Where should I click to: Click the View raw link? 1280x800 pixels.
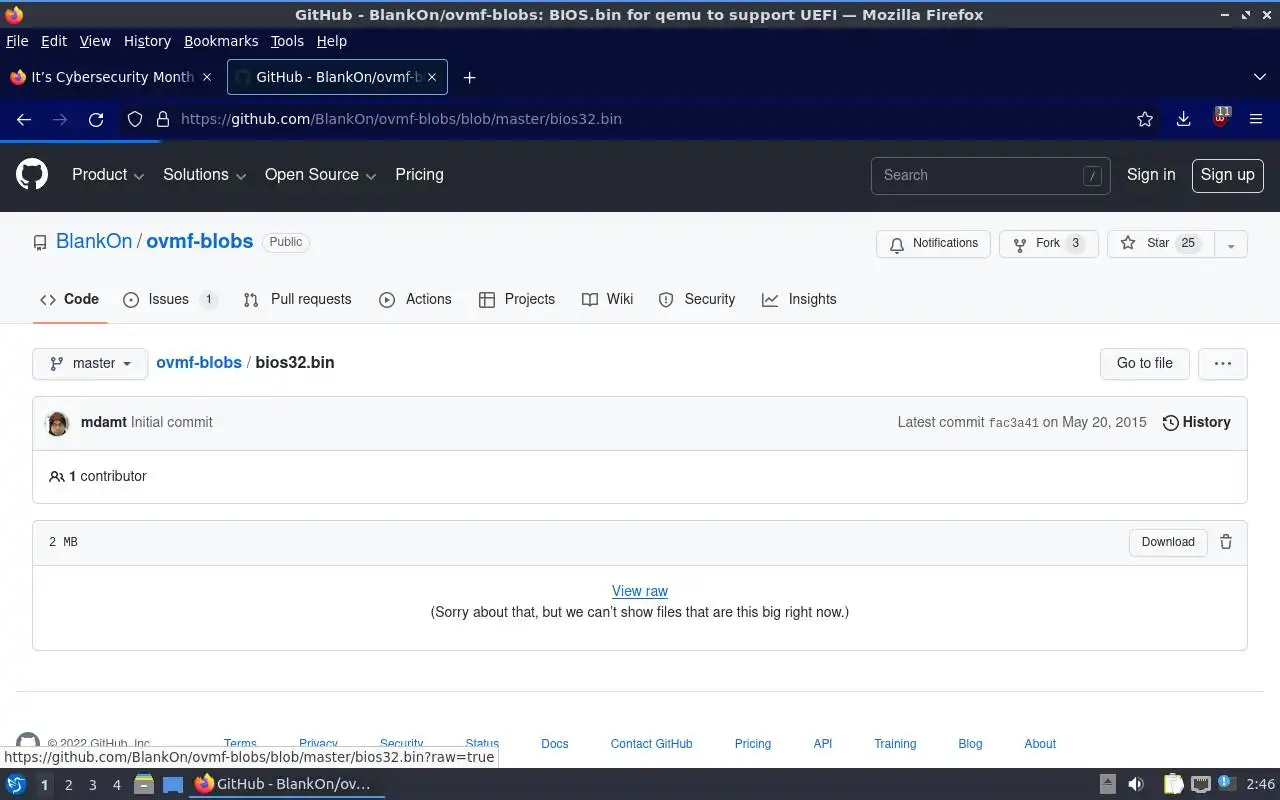pos(640,591)
